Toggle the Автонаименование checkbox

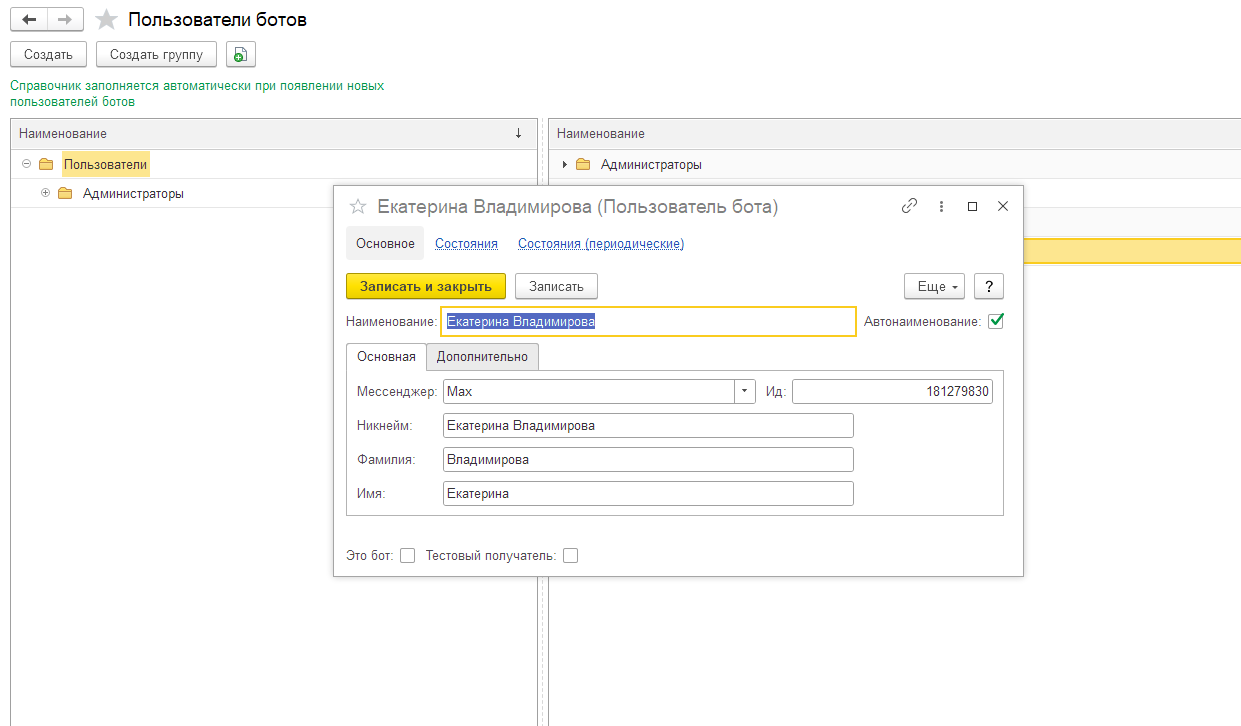pyautogui.click(x=996, y=321)
